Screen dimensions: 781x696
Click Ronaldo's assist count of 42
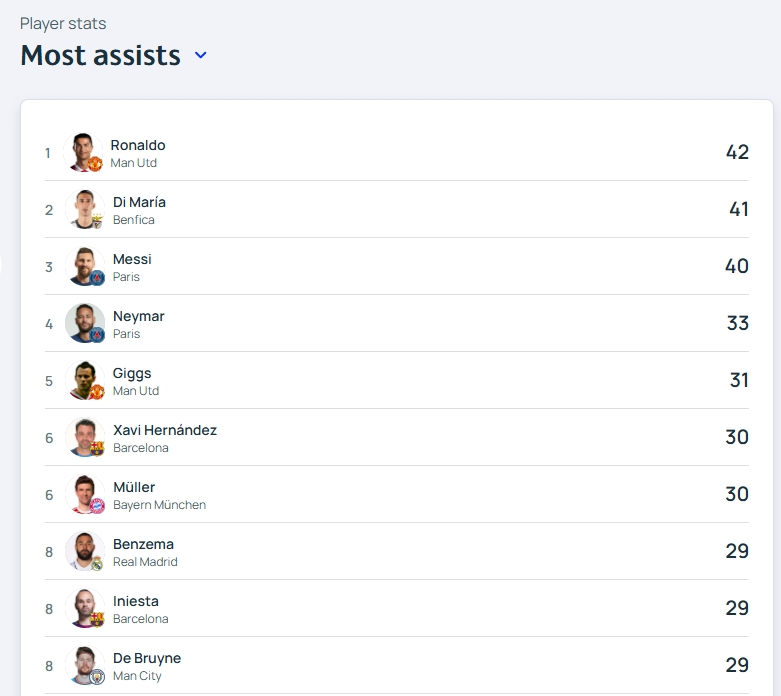[x=737, y=152]
